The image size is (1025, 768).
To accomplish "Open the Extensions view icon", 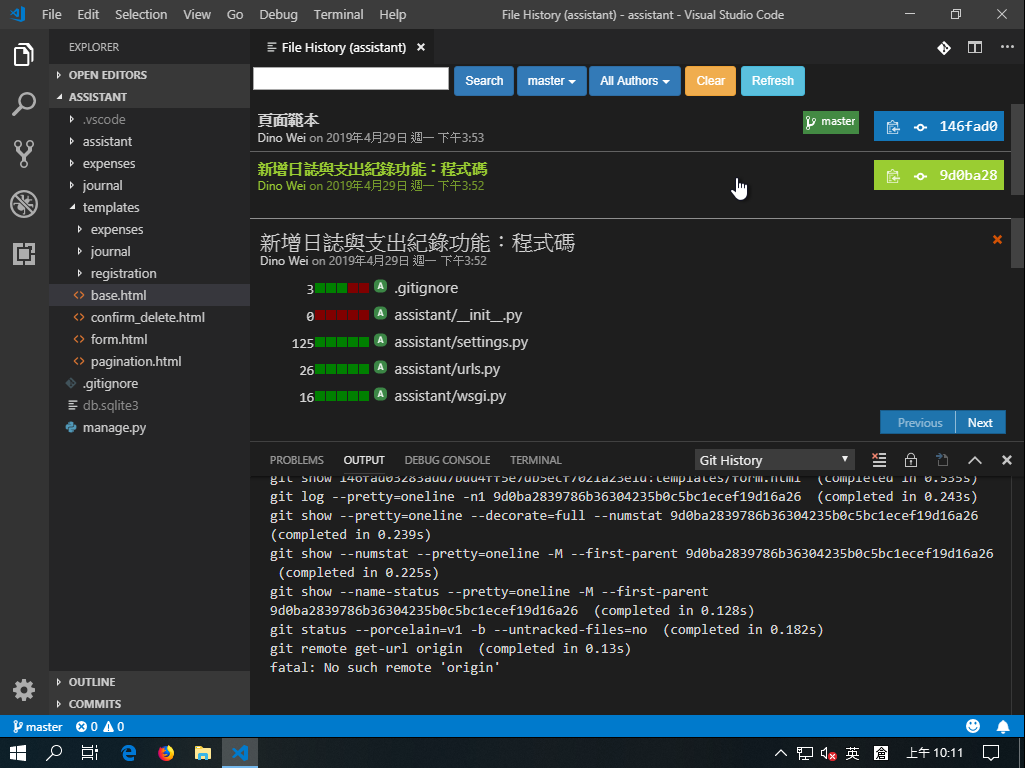I will coord(24,254).
